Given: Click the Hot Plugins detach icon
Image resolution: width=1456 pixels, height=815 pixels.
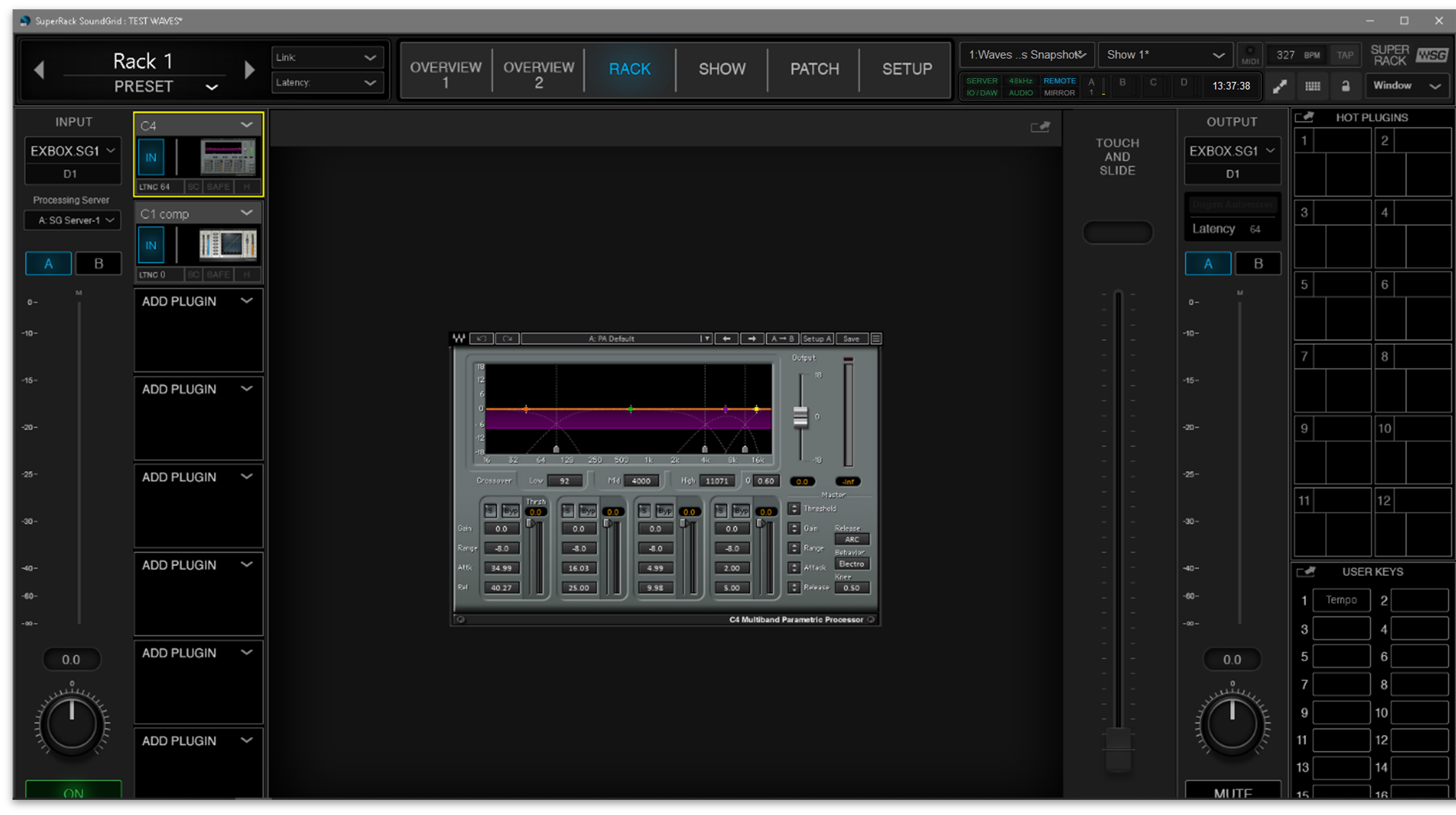Looking at the screenshot, I should 1304,118.
